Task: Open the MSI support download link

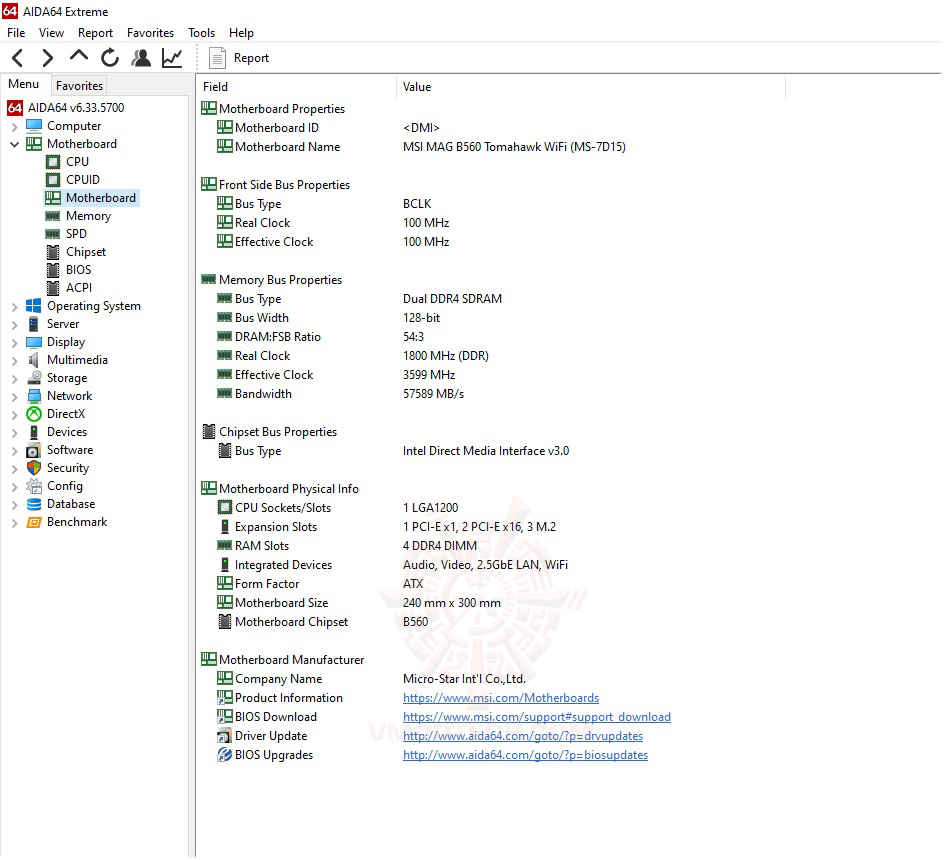Action: coord(537,718)
